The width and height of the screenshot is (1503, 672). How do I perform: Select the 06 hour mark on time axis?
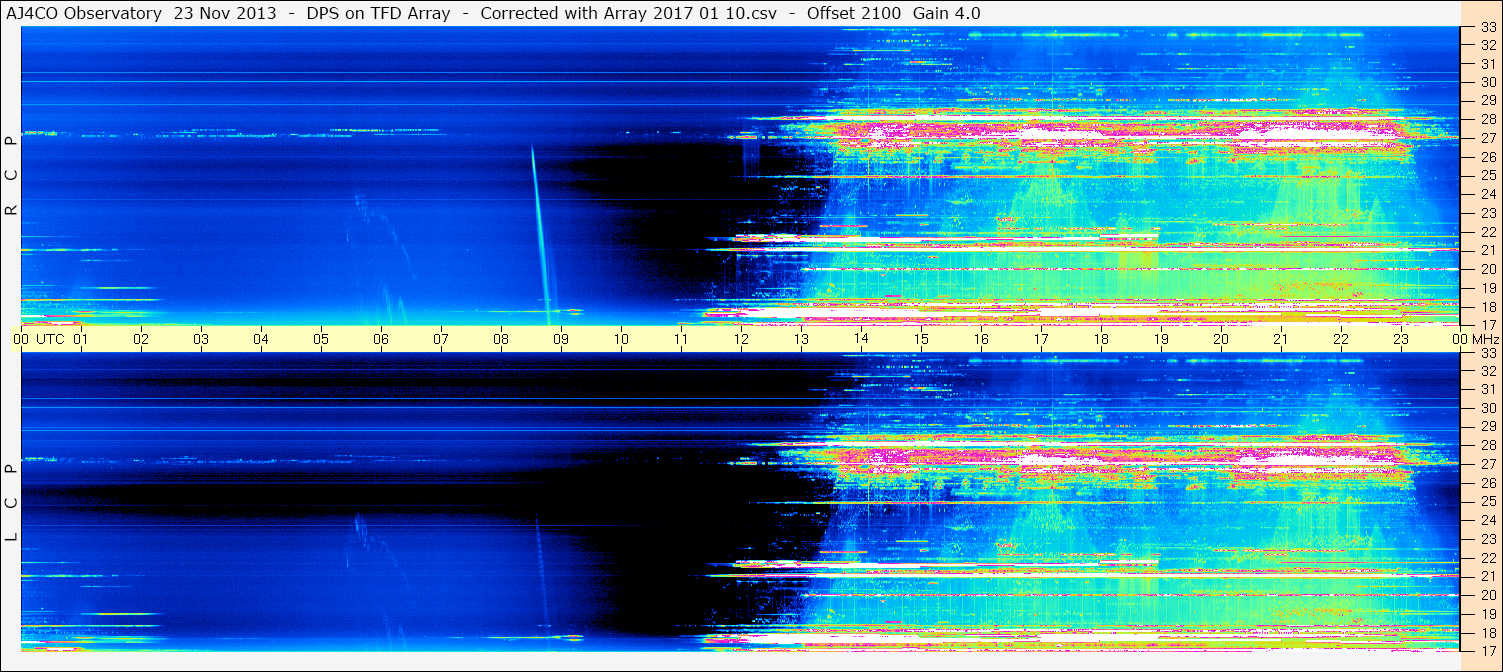point(381,339)
